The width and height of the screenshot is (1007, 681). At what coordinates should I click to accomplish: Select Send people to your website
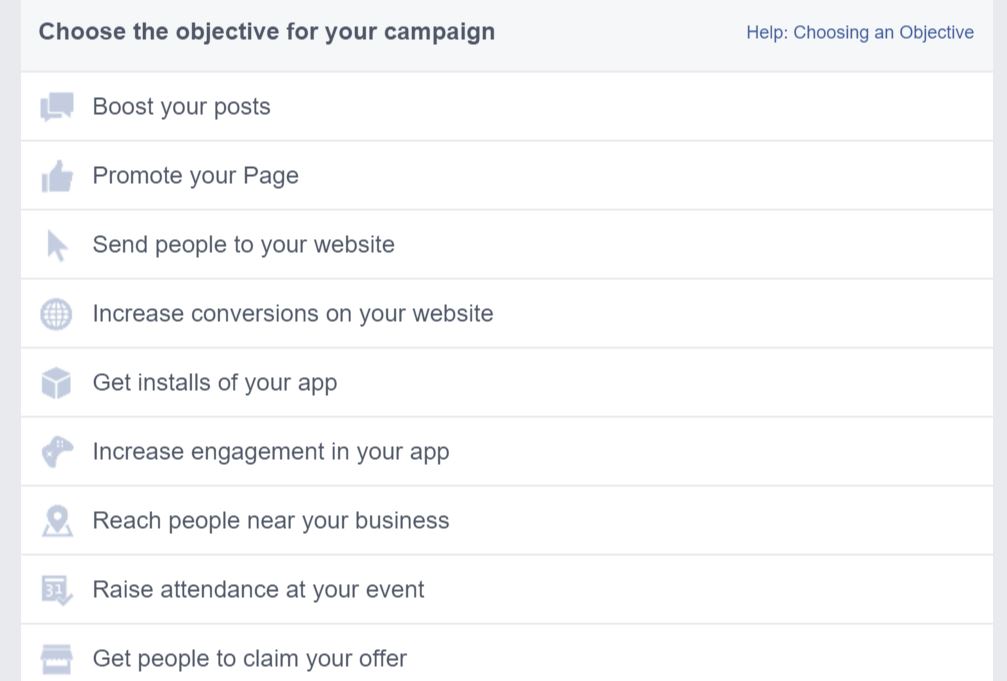click(243, 245)
